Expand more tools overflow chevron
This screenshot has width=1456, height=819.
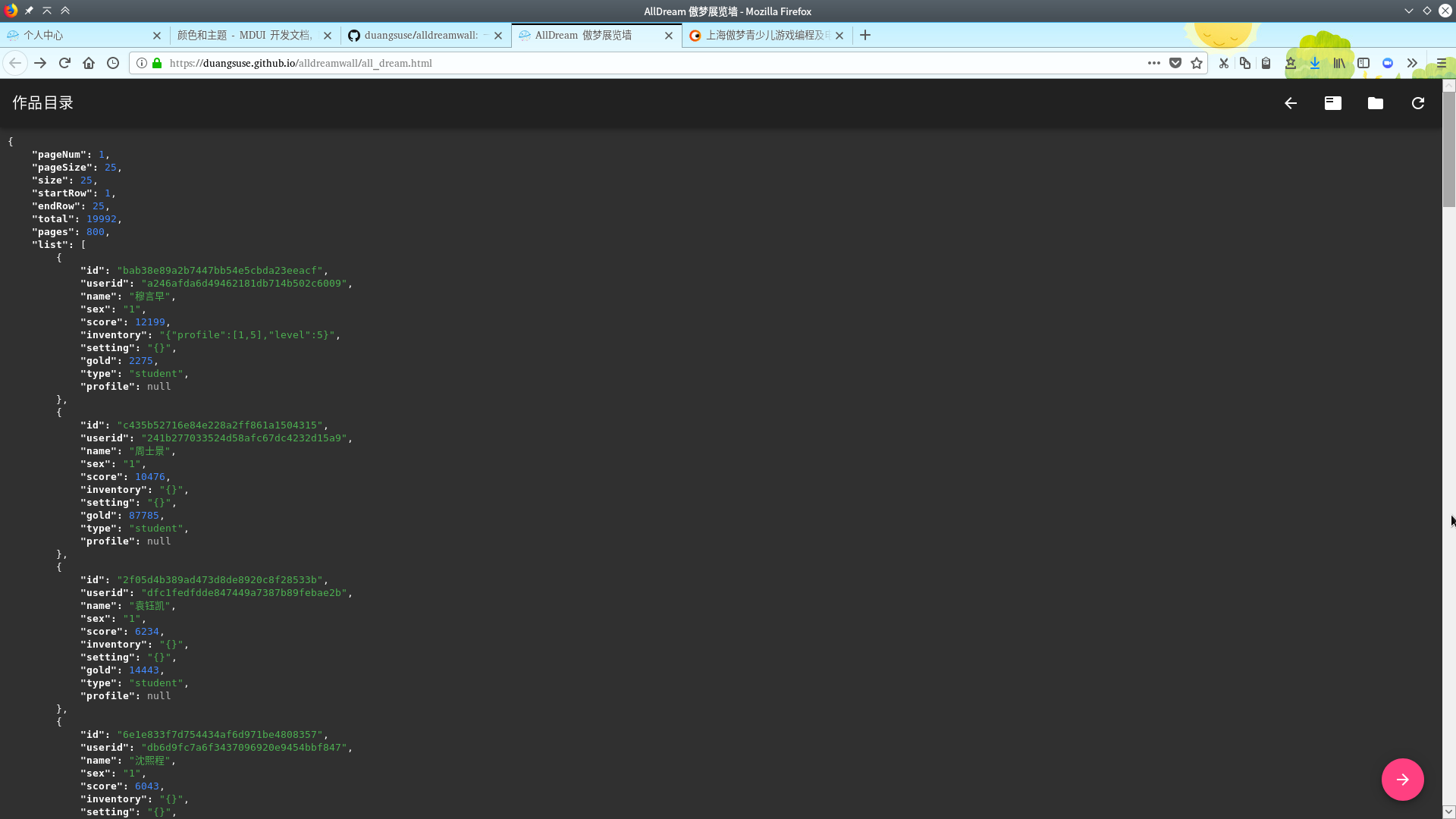pyautogui.click(x=1412, y=63)
